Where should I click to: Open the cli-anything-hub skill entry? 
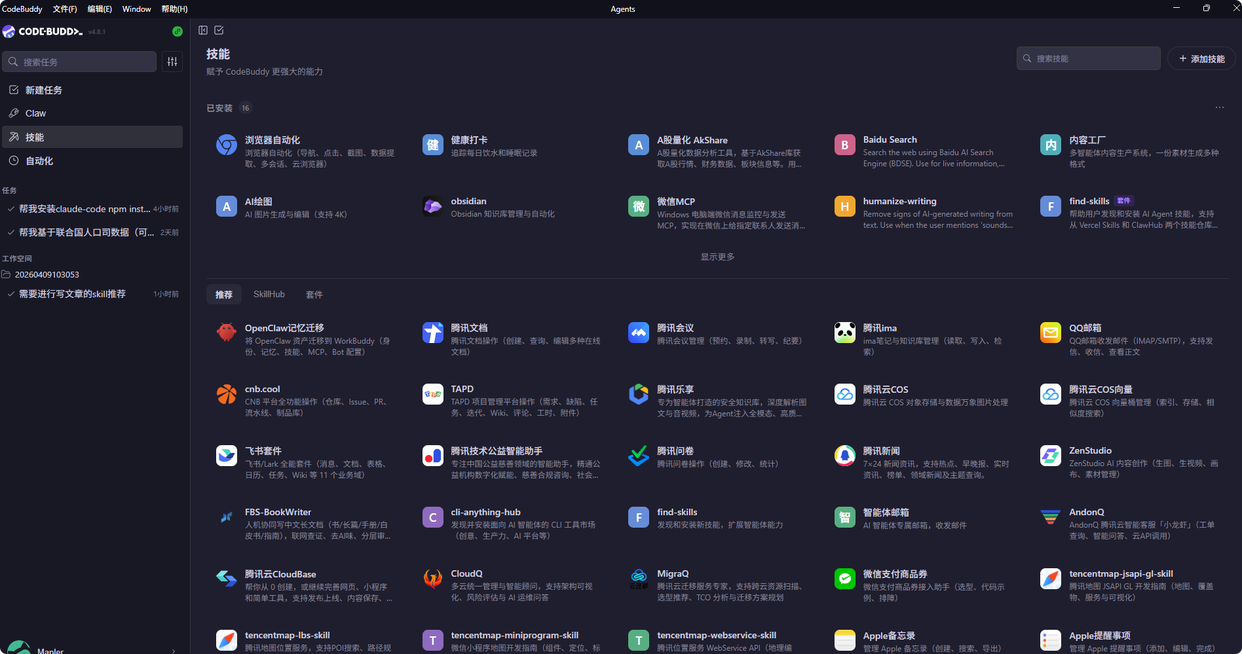[510, 523]
